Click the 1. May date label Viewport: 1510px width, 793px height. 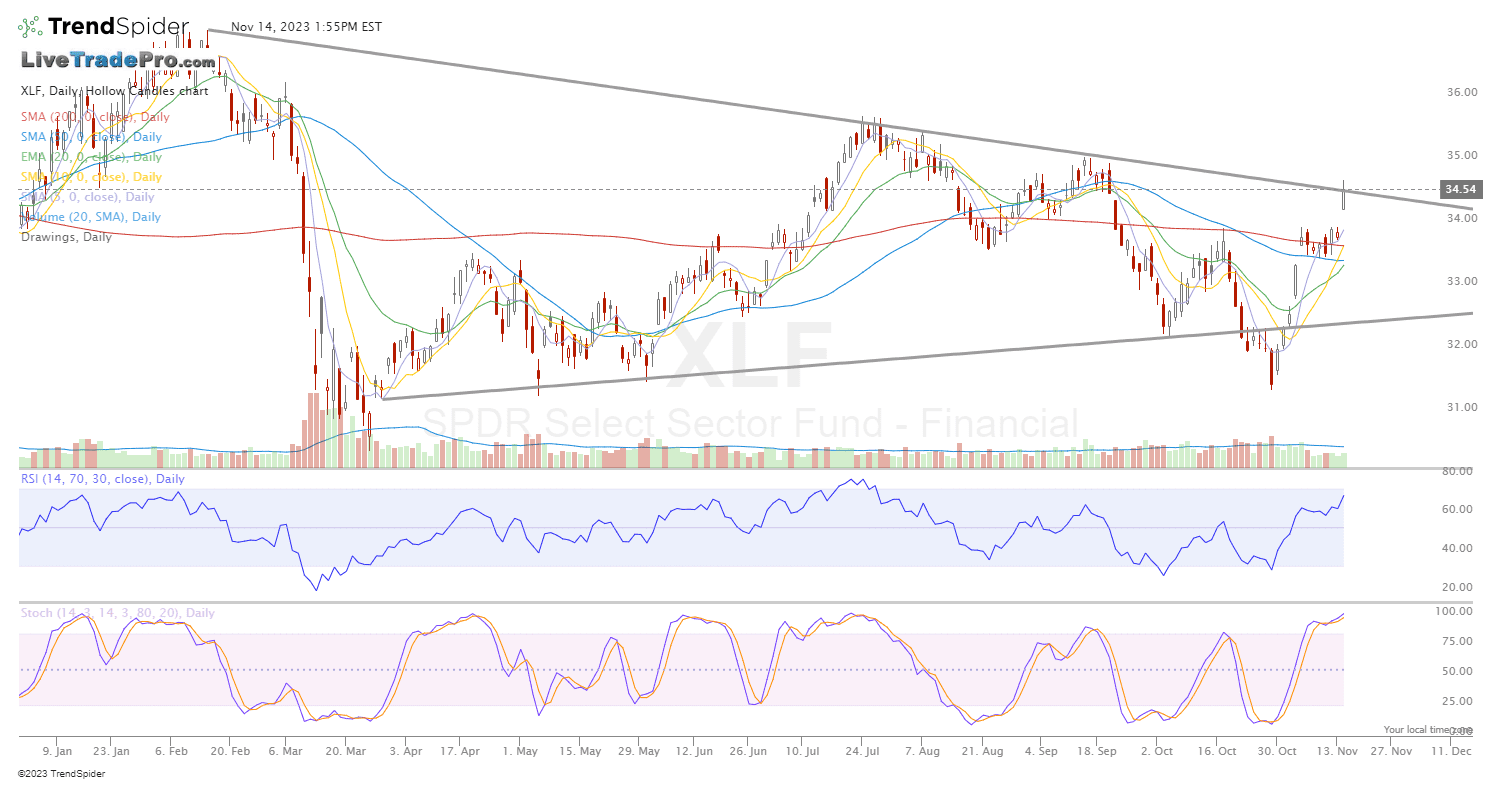click(520, 750)
